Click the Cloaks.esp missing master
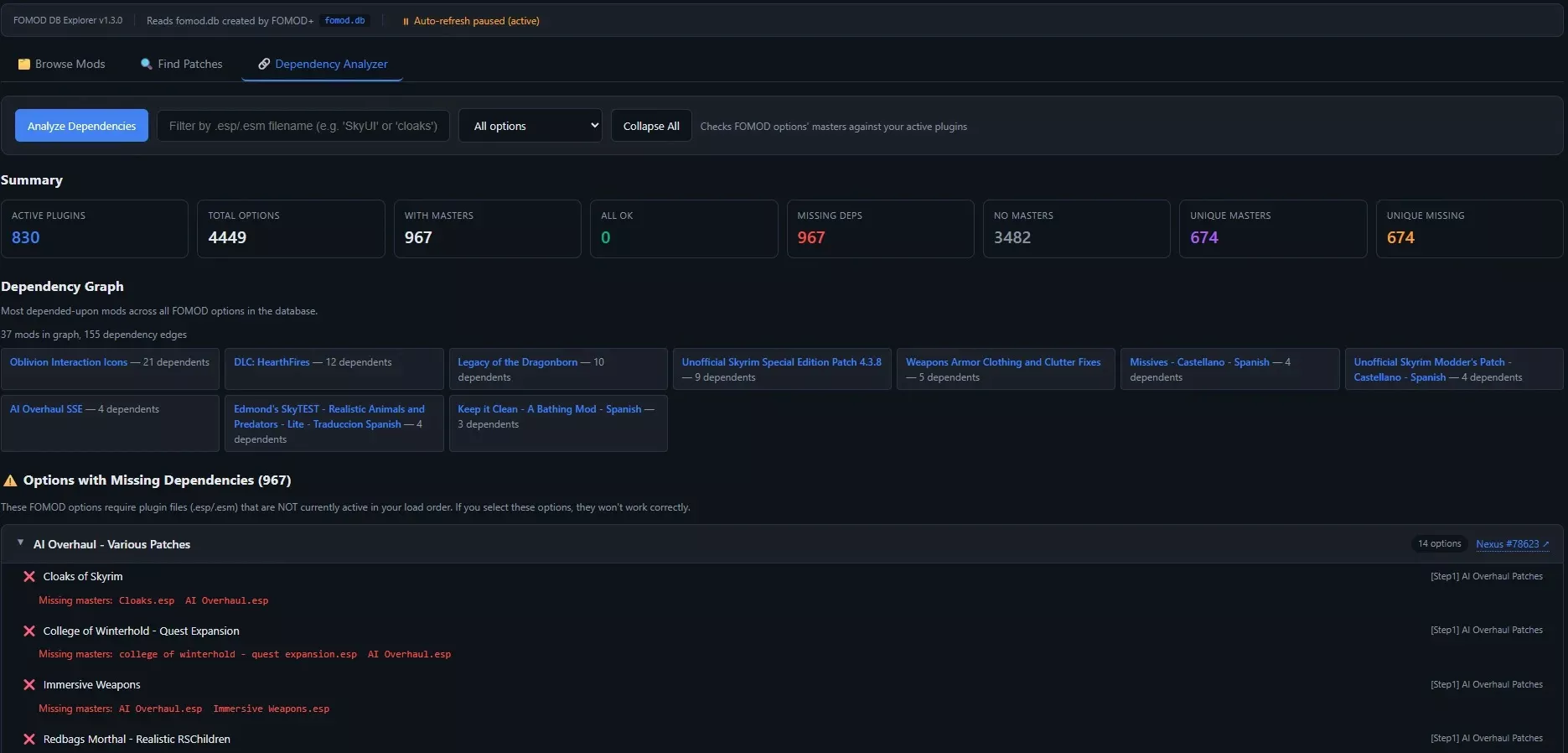 click(x=147, y=601)
